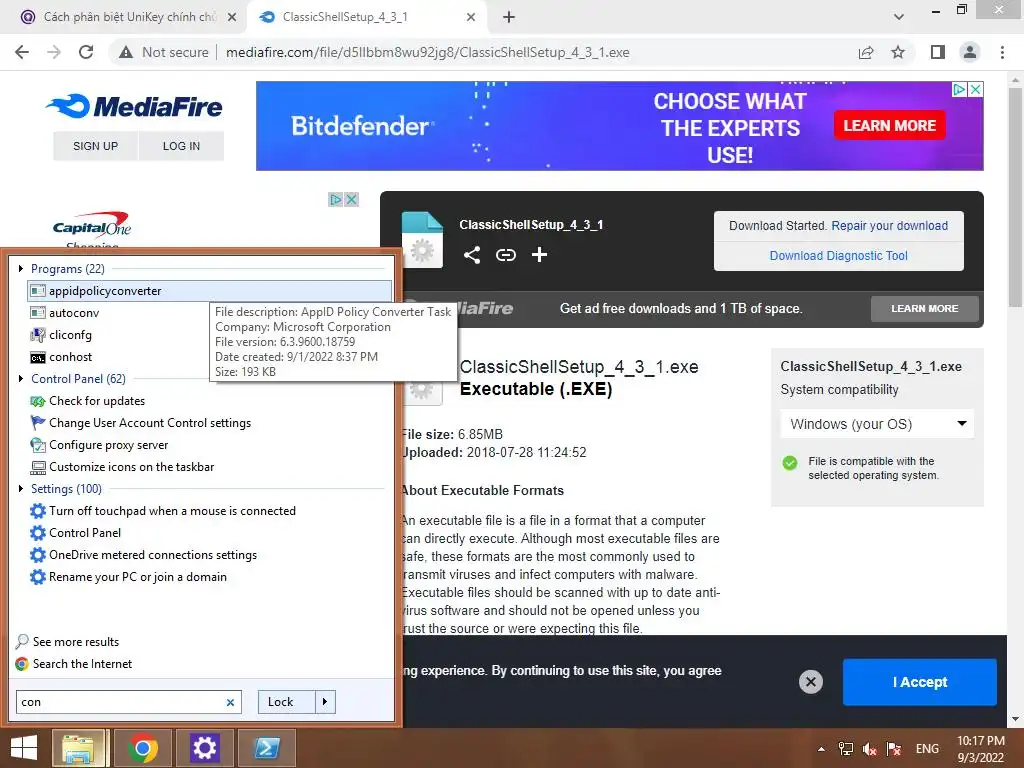
Task: Open autoconv from results
Action: click(74, 313)
